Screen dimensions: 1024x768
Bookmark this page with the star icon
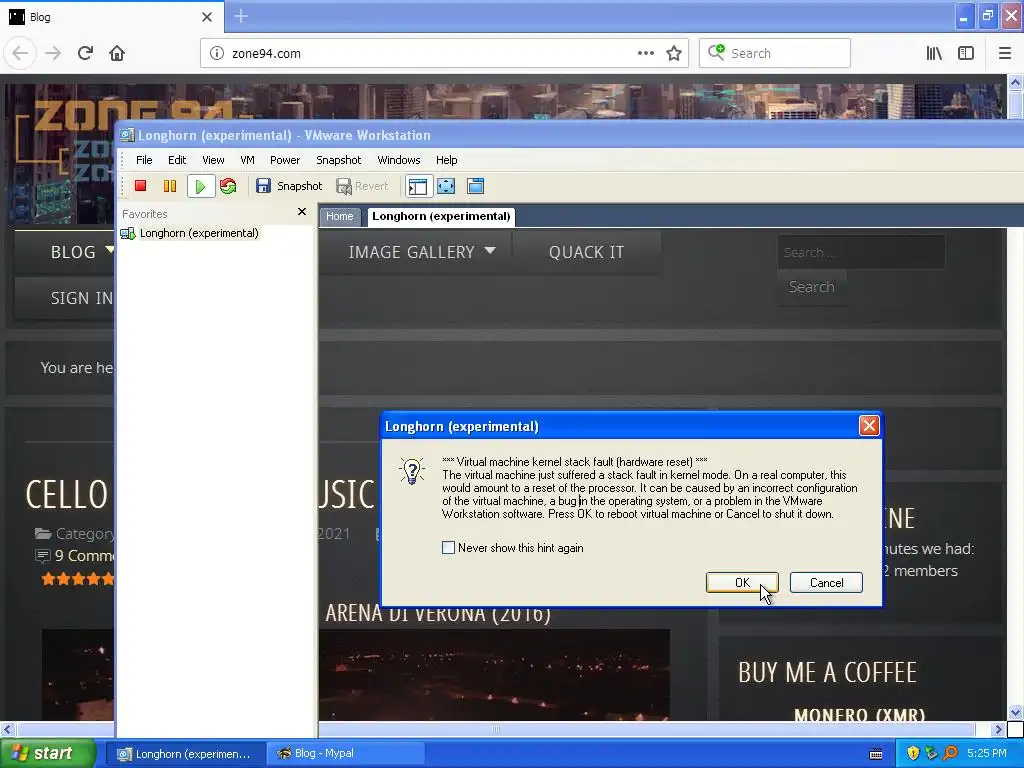(x=674, y=54)
